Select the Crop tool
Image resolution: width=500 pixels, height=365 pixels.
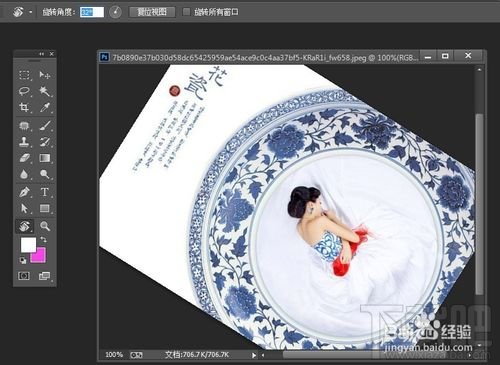tap(24, 107)
